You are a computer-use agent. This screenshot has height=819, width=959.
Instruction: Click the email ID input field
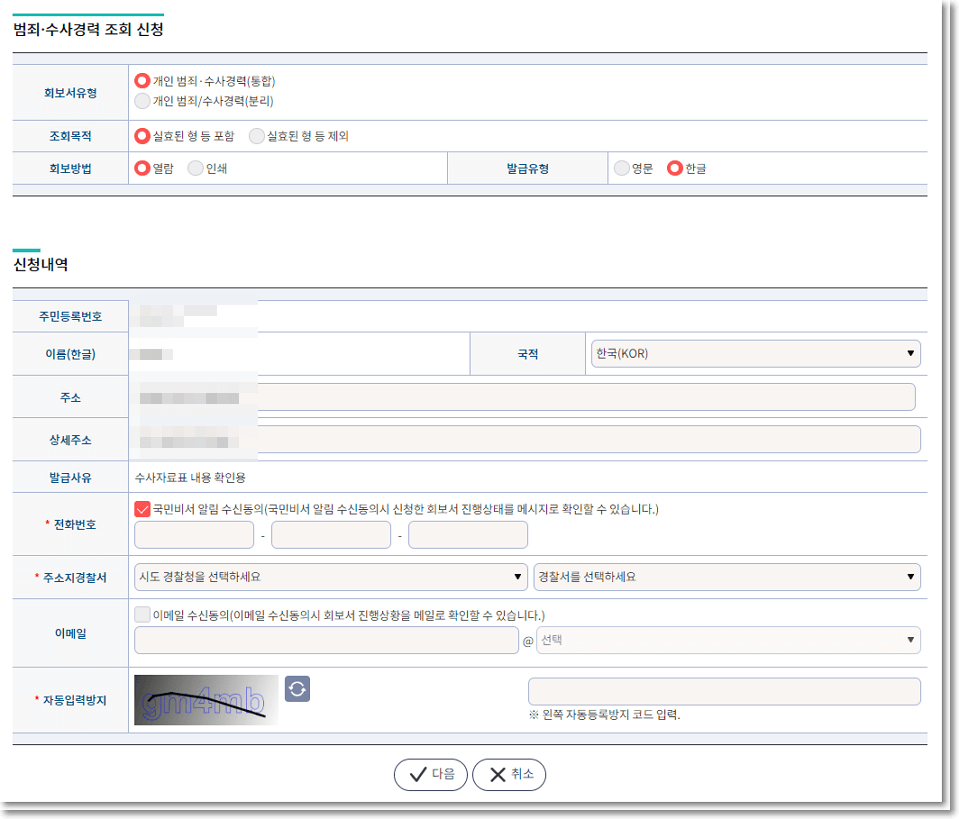(x=326, y=640)
